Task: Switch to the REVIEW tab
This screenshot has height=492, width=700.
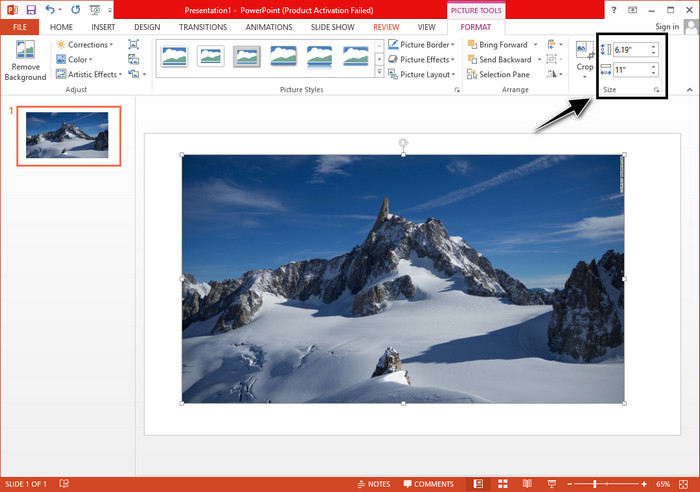Action: pos(386,27)
